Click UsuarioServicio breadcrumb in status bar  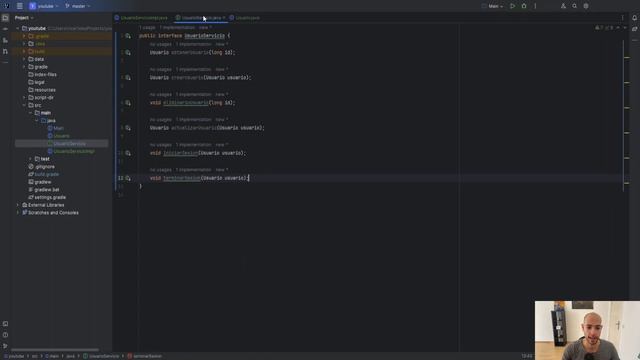click(101, 356)
